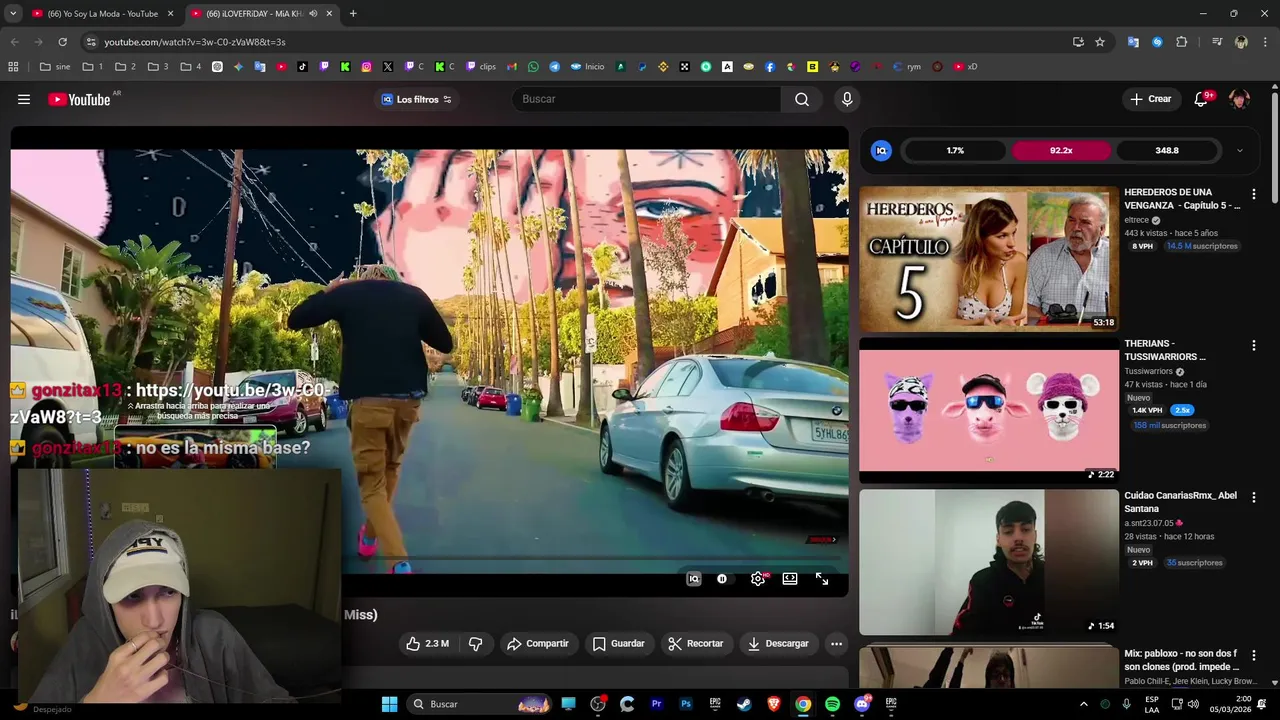Open the tab search dropdown arrow

pos(13,14)
